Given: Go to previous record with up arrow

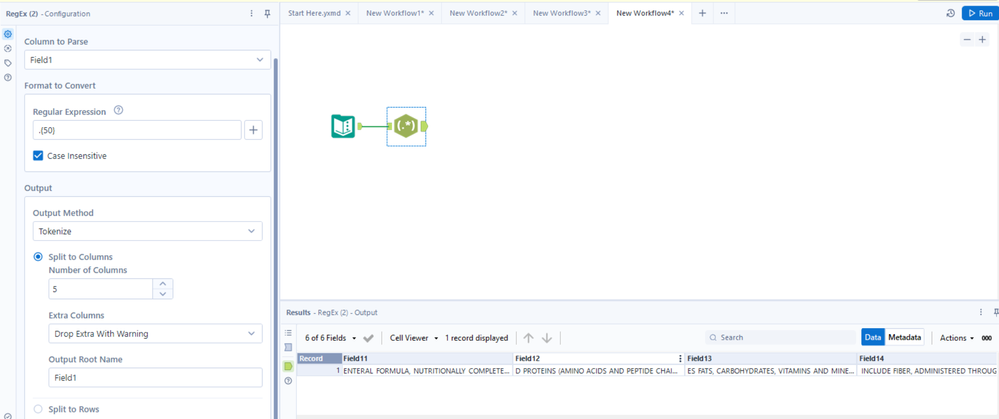Looking at the screenshot, I should 529,338.
